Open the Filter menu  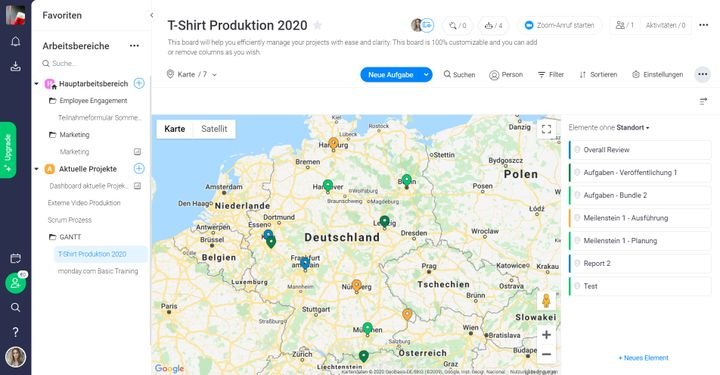[x=551, y=74]
